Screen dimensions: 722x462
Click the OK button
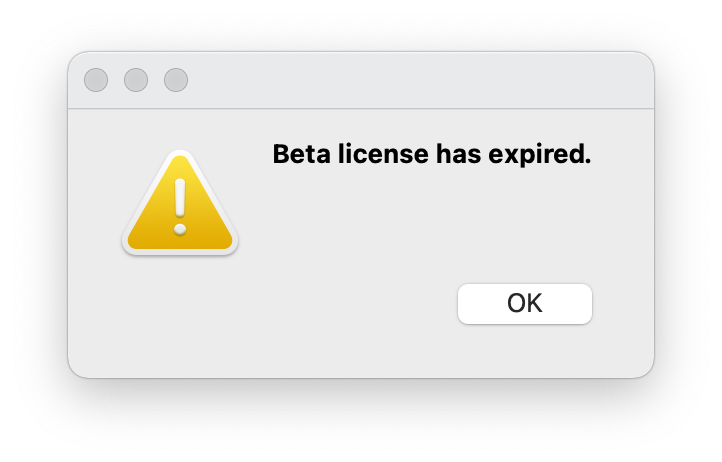pos(525,304)
